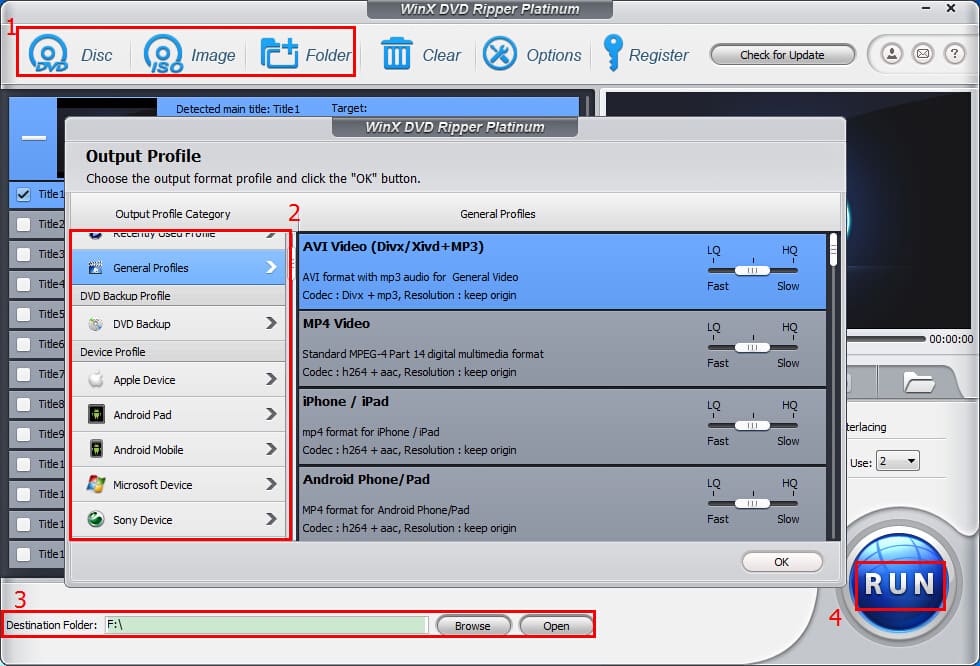Click the General Profiles film icon
Viewport: 980px width, 666px height.
click(x=95, y=267)
